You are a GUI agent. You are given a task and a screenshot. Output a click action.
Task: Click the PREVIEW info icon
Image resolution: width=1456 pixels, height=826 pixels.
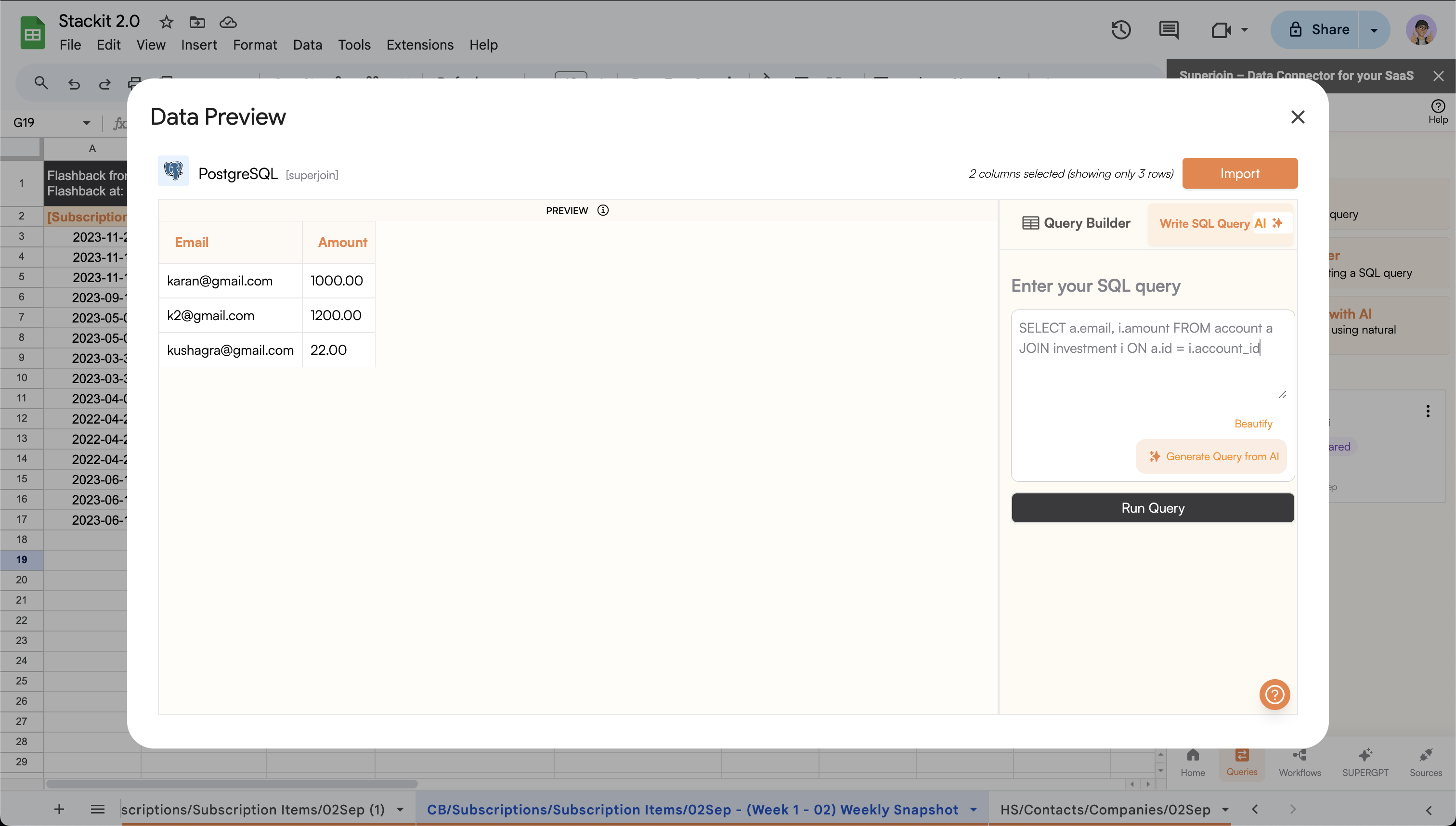(x=603, y=210)
